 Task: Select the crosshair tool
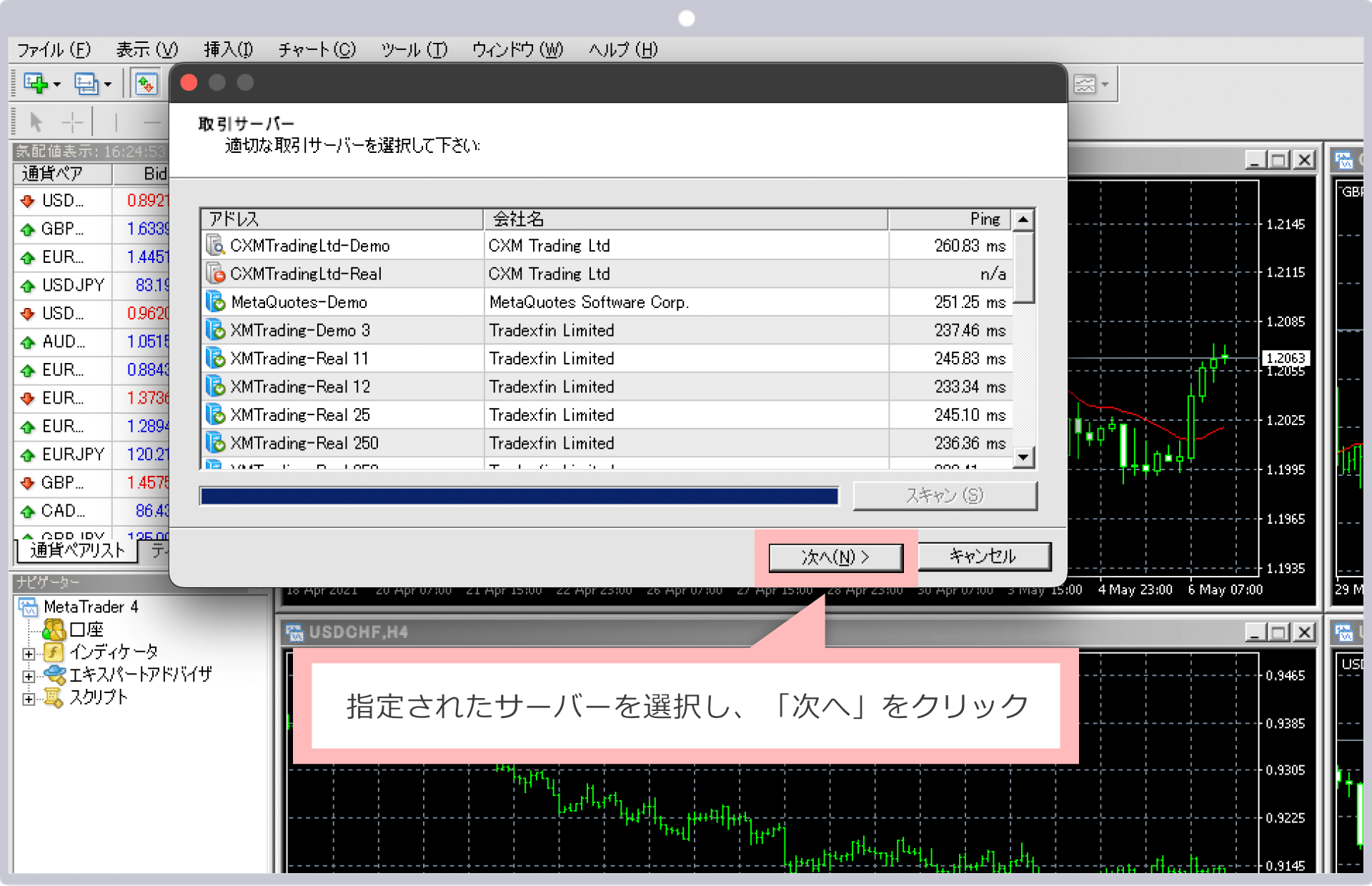coord(73,123)
